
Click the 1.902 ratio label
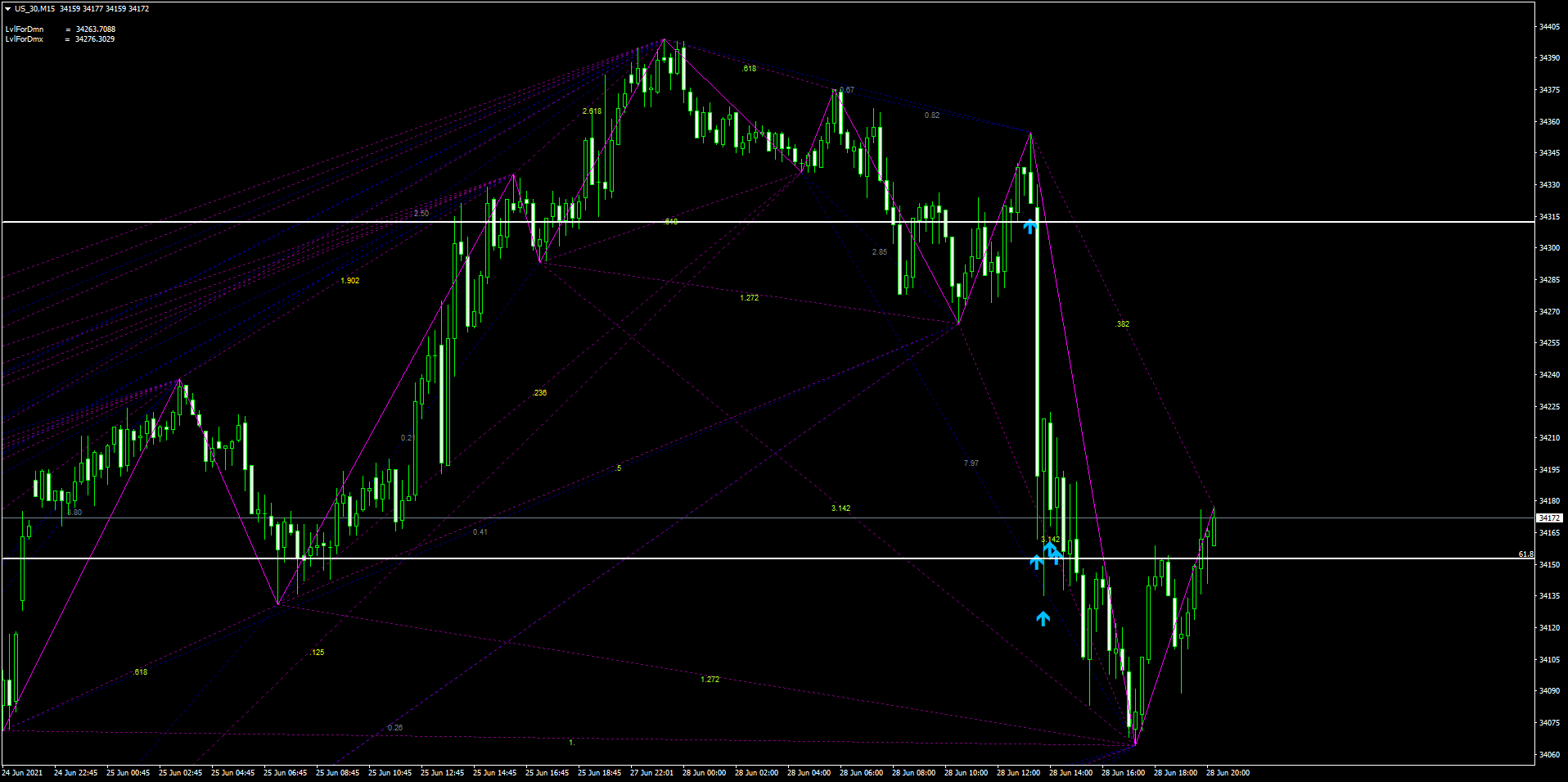pos(349,281)
